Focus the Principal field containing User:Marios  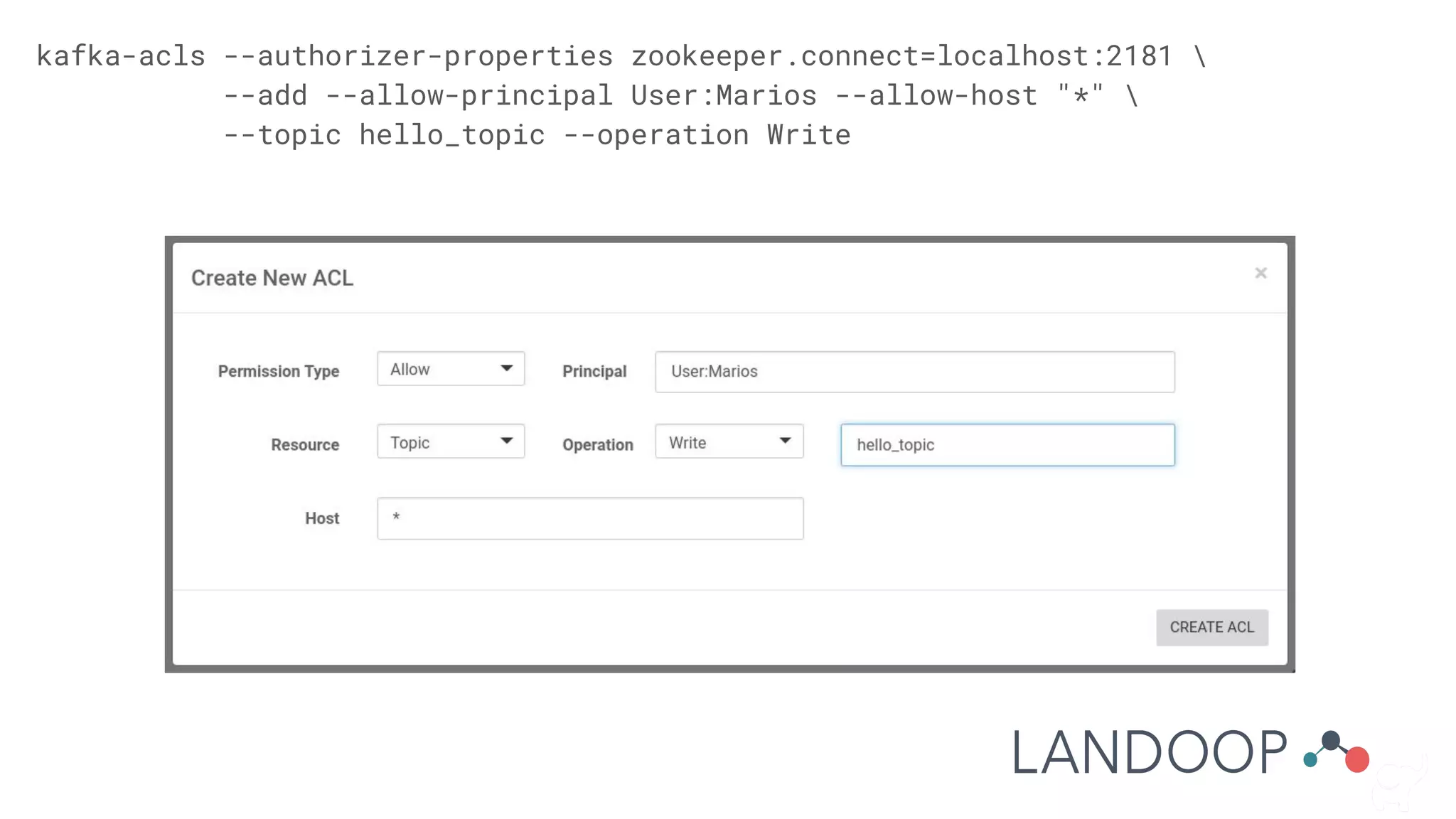click(915, 372)
